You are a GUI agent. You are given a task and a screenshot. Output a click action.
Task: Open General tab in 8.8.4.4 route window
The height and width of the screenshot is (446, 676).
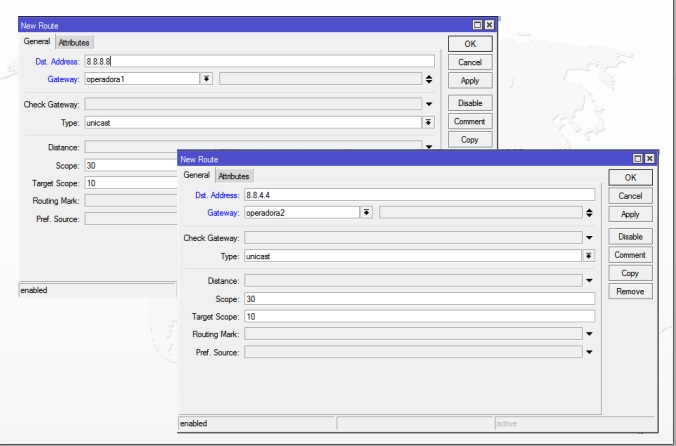197,175
